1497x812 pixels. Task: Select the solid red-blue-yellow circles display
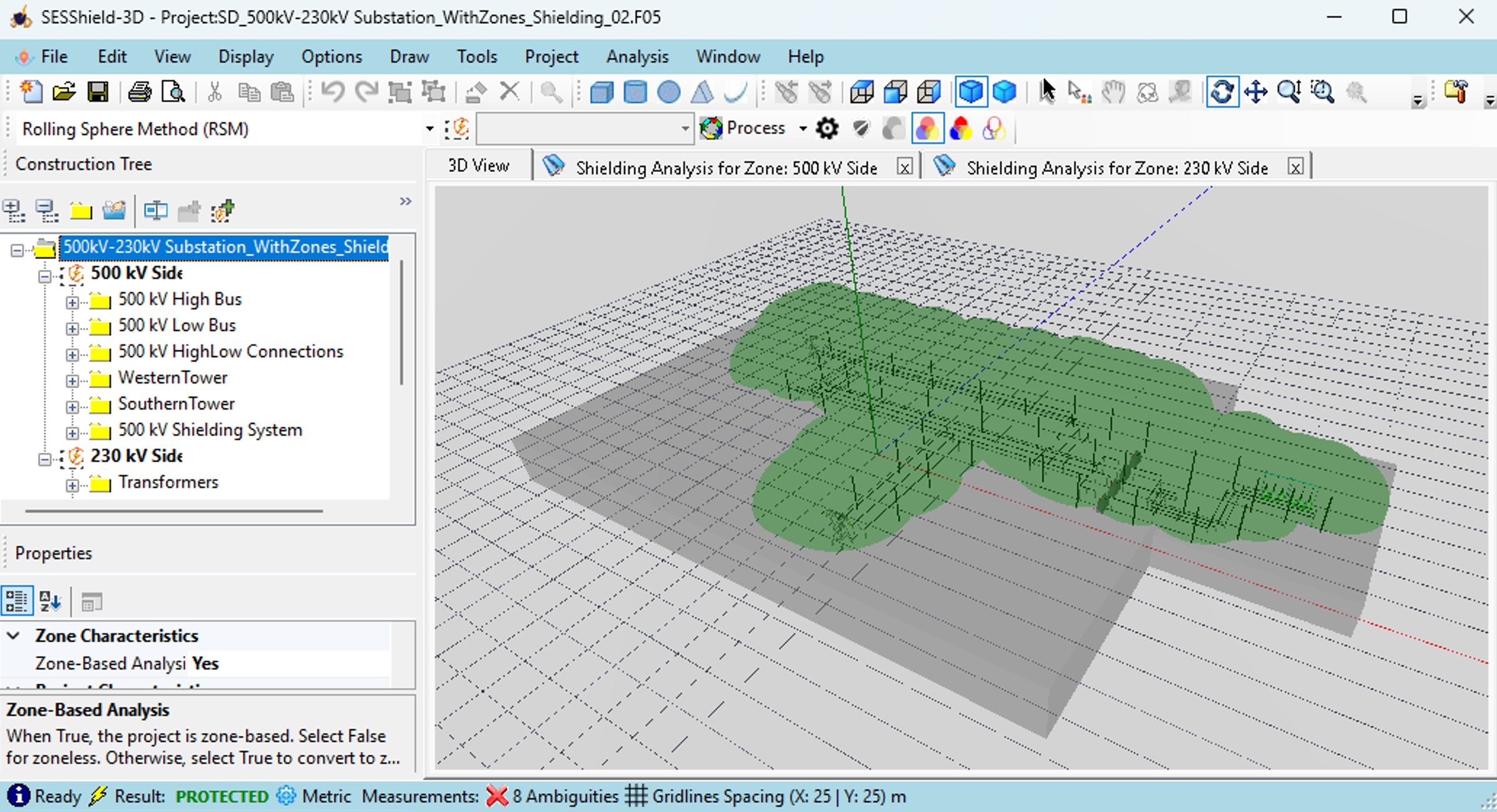[x=960, y=129]
